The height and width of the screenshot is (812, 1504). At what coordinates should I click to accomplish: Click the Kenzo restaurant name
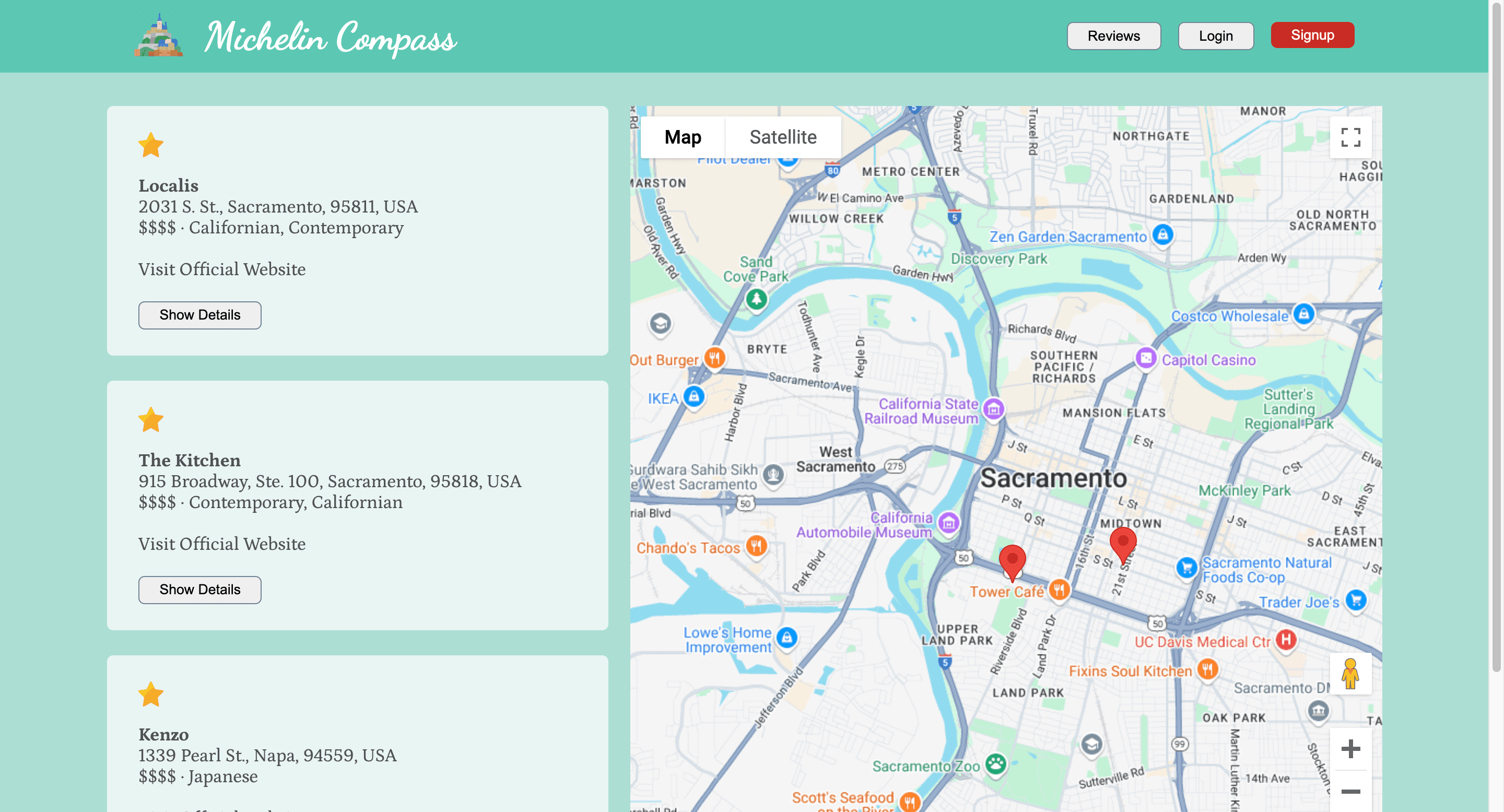163,735
